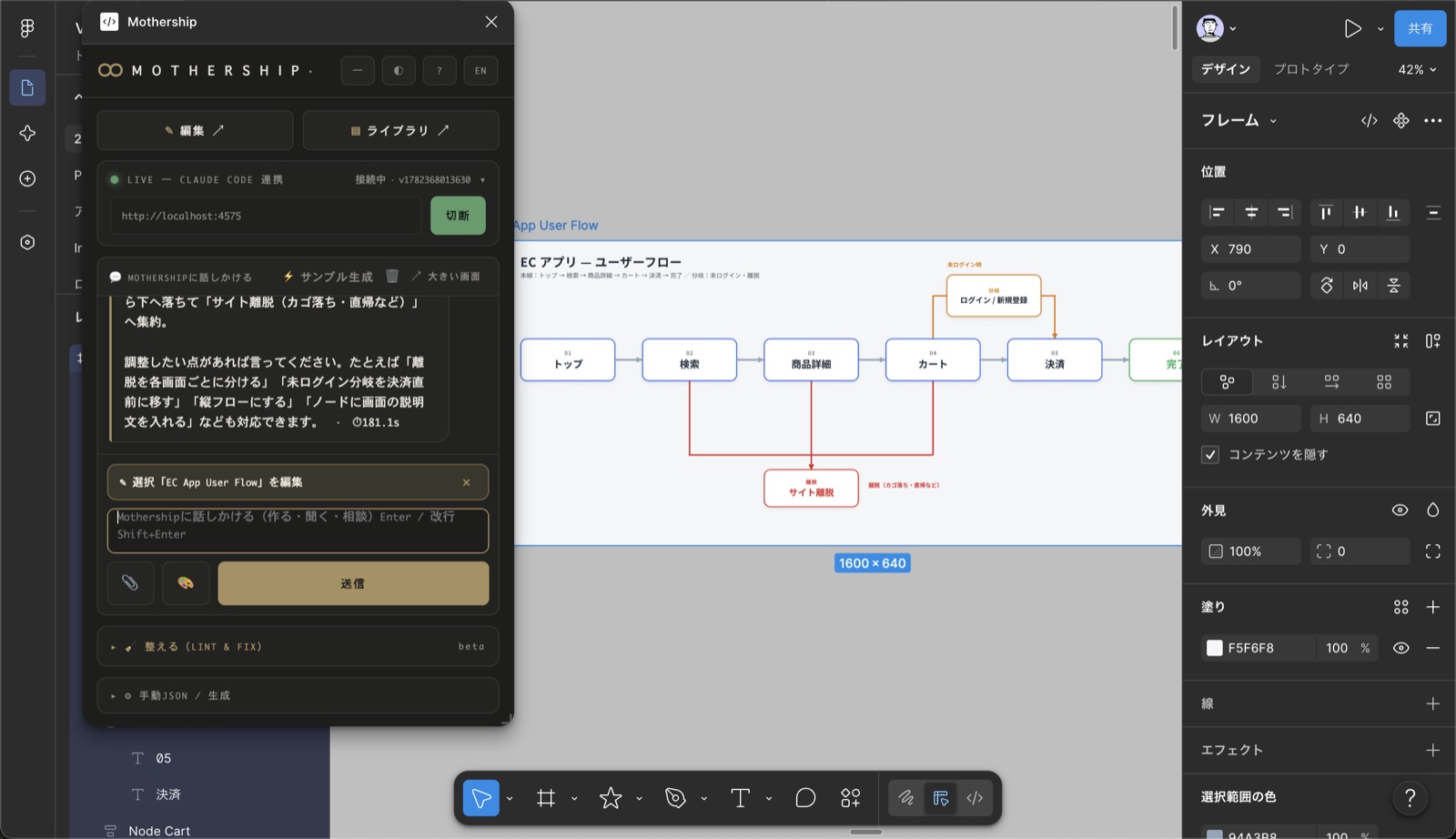Add a new fill with plus icon
Screen dimensions: 1456x839
(x=1432, y=607)
